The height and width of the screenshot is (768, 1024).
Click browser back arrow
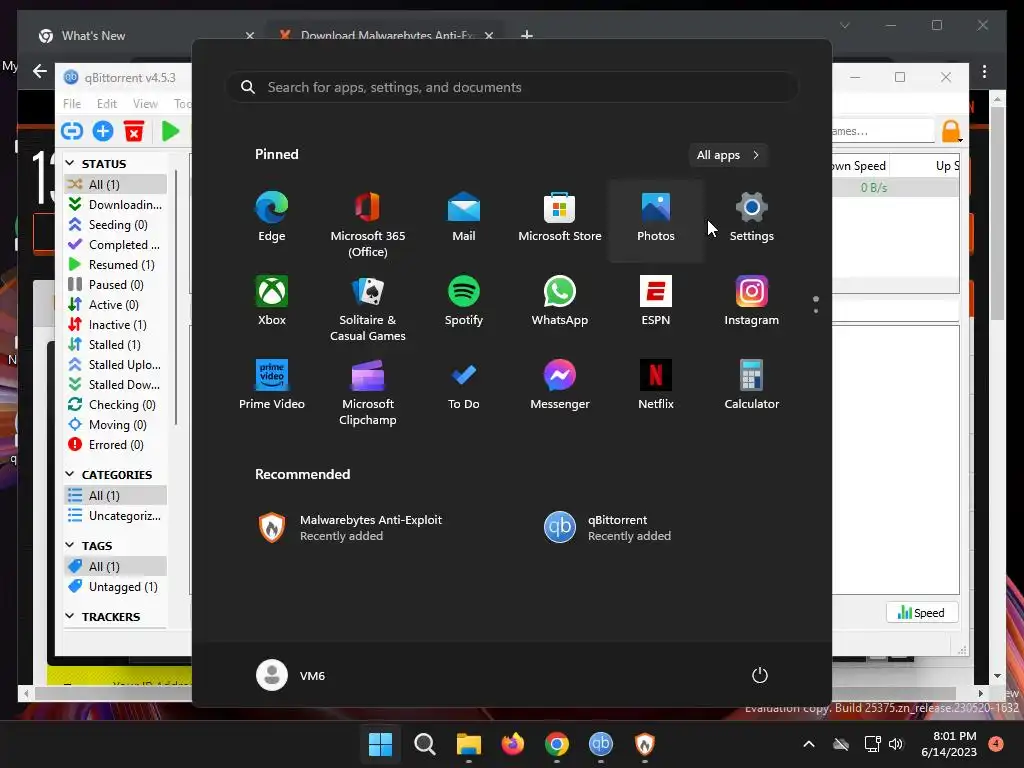(40, 71)
